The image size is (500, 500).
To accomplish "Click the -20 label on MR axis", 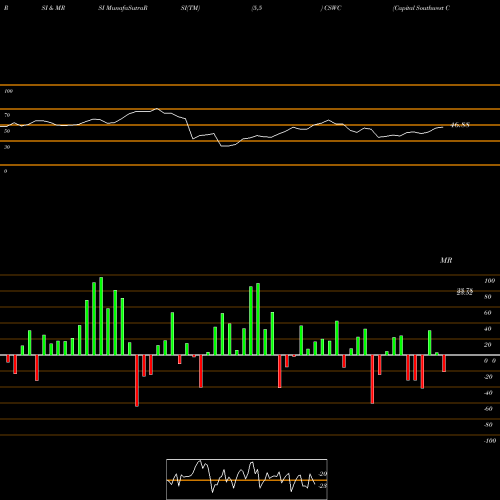I will pos(488,377).
